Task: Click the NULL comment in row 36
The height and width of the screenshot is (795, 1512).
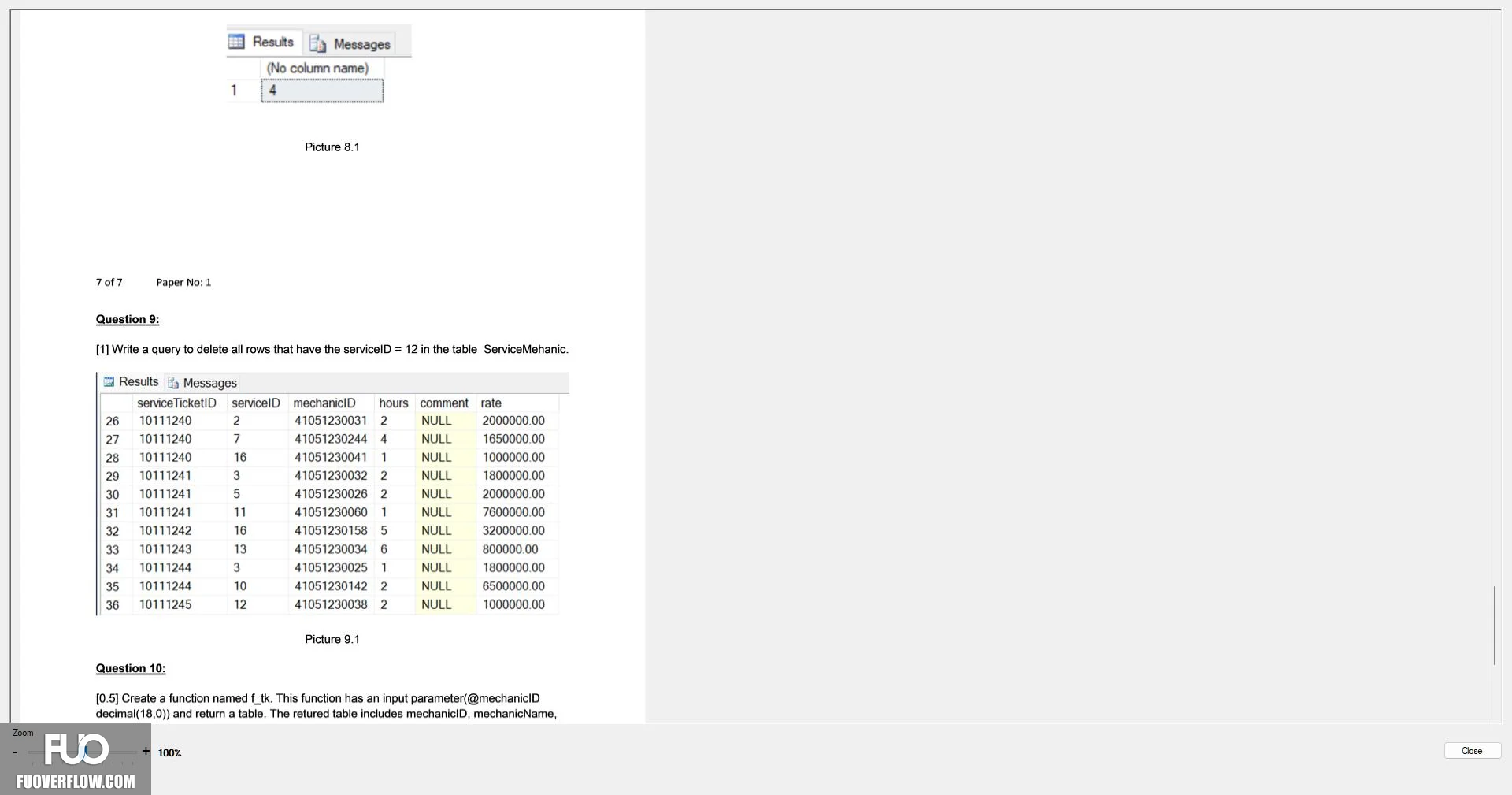Action: (436, 605)
